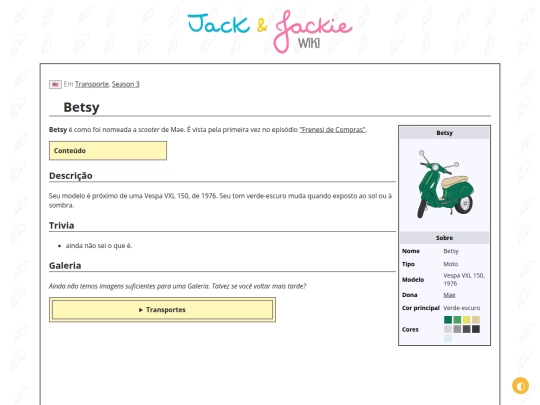Image resolution: width=540 pixels, height=405 pixels.
Task: Toggle the dark mode contrast button
Action: coord(520,386)
